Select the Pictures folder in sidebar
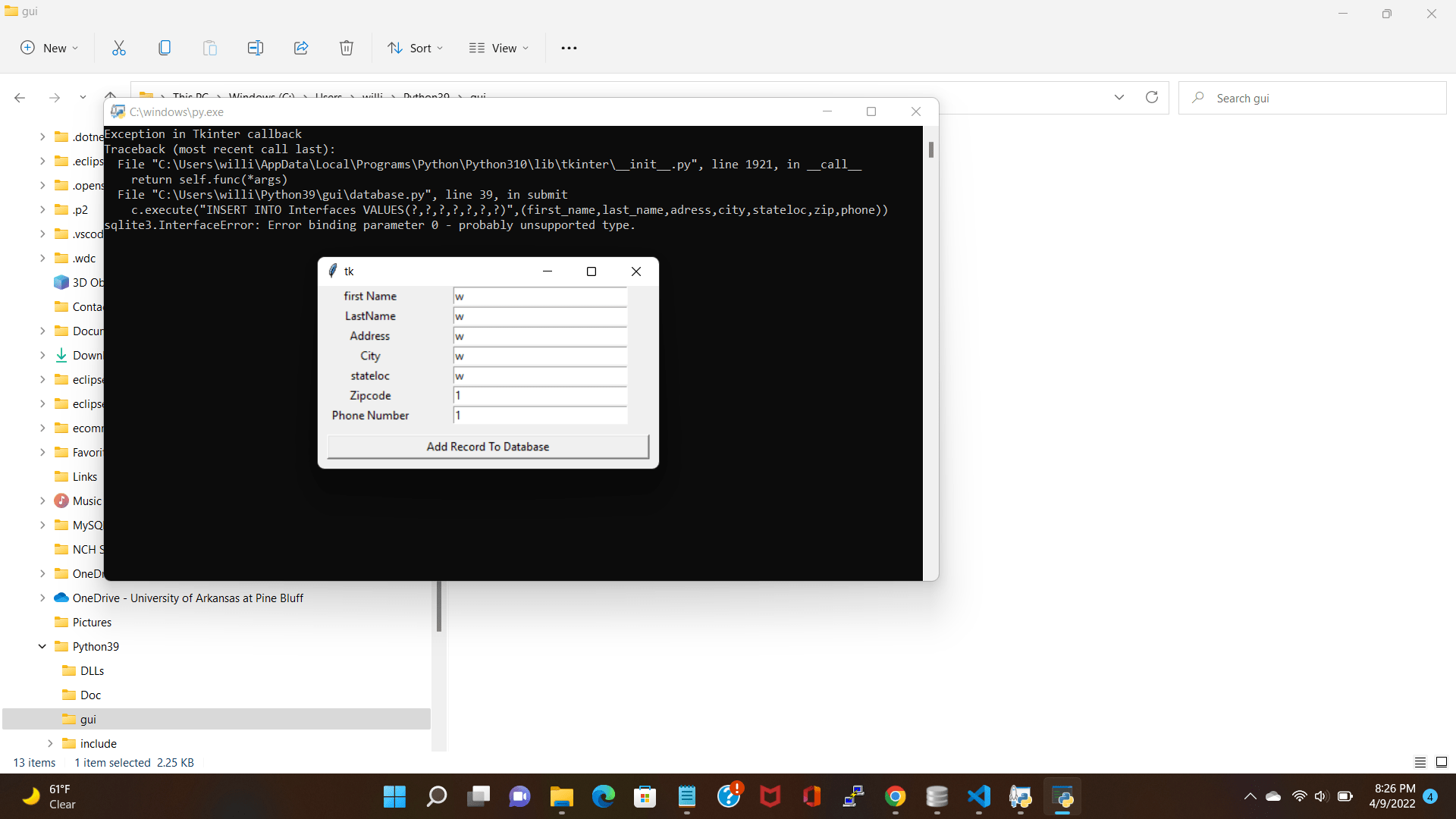The height and width of the screenshot is (819, 1456). pyautogui.click(x=92, y=622)
